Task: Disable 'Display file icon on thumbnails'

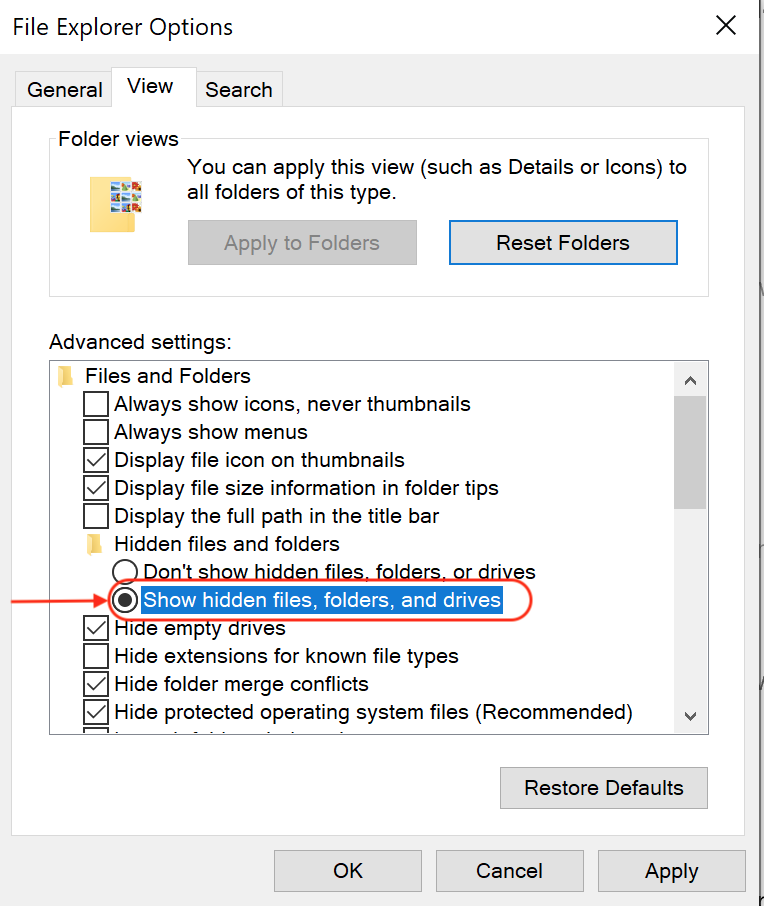Action: click(95, 460)
